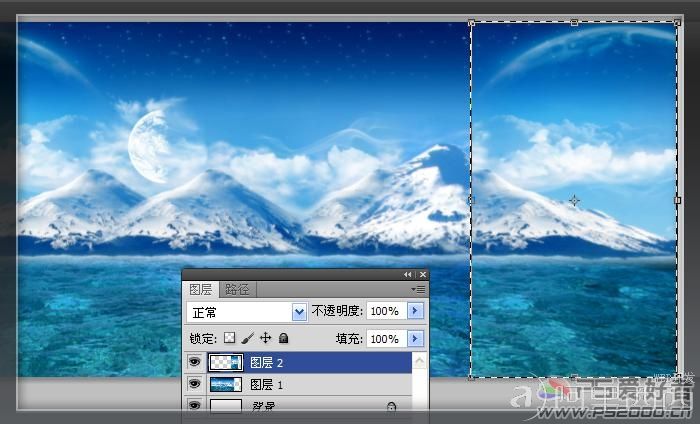This screenshot has width=700, height=424.
Task: Click the layers list scrollbar up arrow
Action: (420, 360)
